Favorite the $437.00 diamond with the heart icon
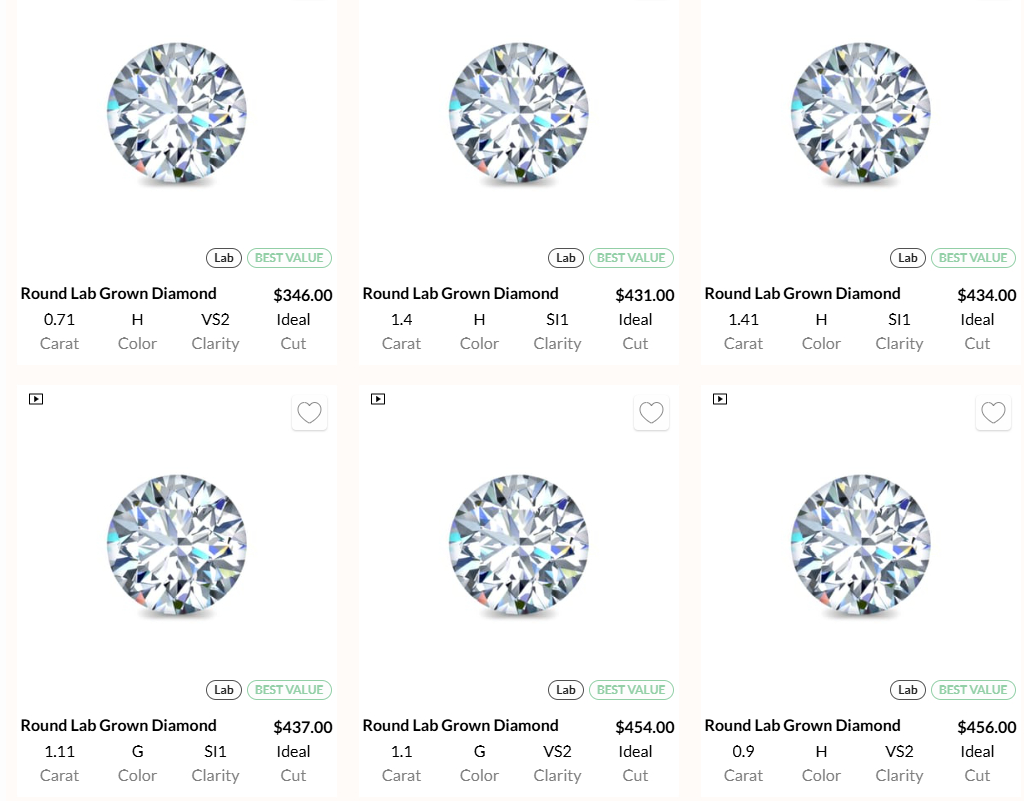 pos(309,413)
